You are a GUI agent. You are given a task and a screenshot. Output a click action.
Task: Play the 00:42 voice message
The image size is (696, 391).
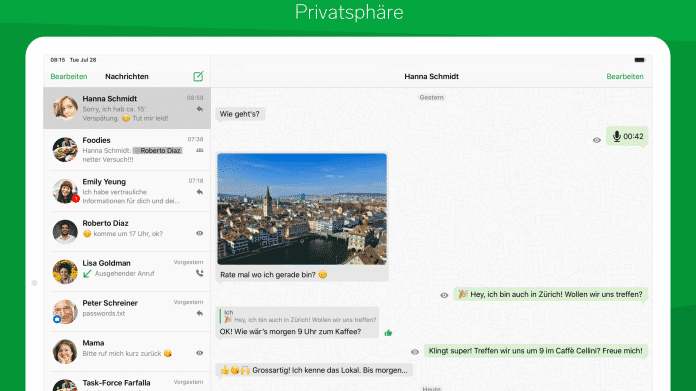point(627,136)
